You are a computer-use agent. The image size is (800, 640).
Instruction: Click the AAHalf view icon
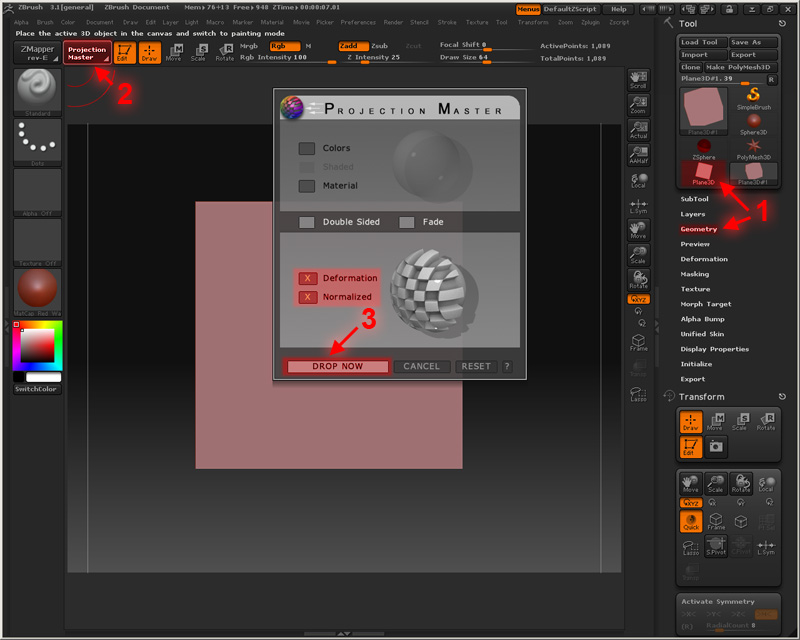coord(638,155)
